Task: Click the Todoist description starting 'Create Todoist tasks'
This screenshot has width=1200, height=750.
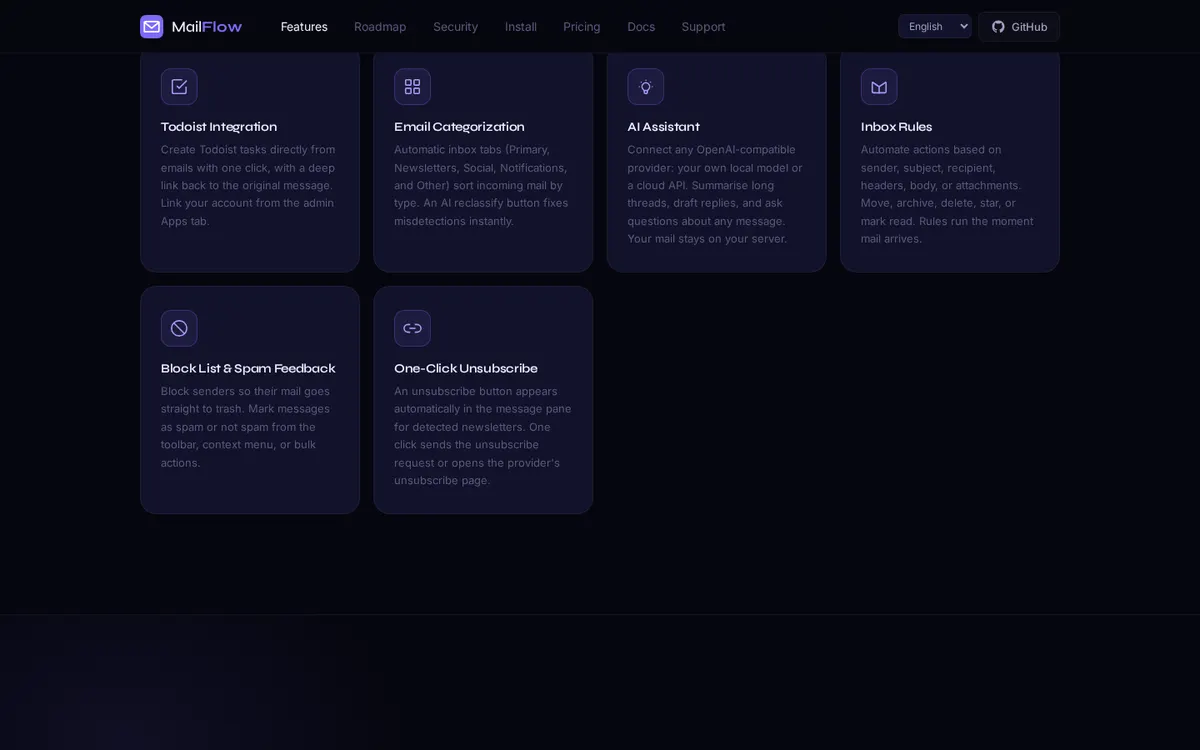Action: [248, 185]
